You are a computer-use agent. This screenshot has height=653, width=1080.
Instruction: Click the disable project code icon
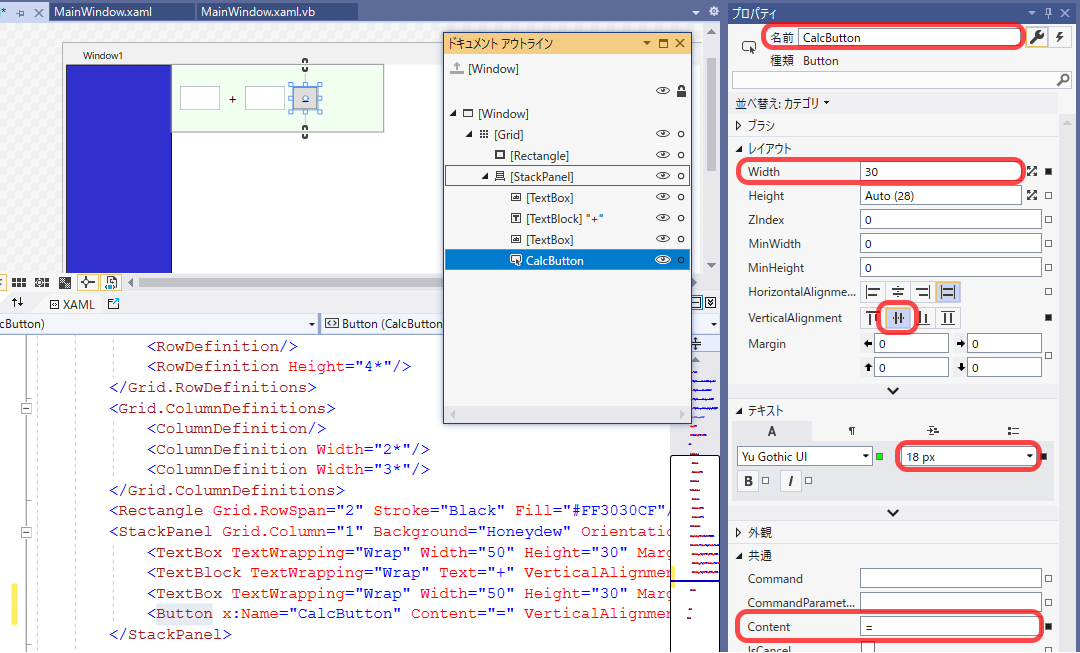110,282
